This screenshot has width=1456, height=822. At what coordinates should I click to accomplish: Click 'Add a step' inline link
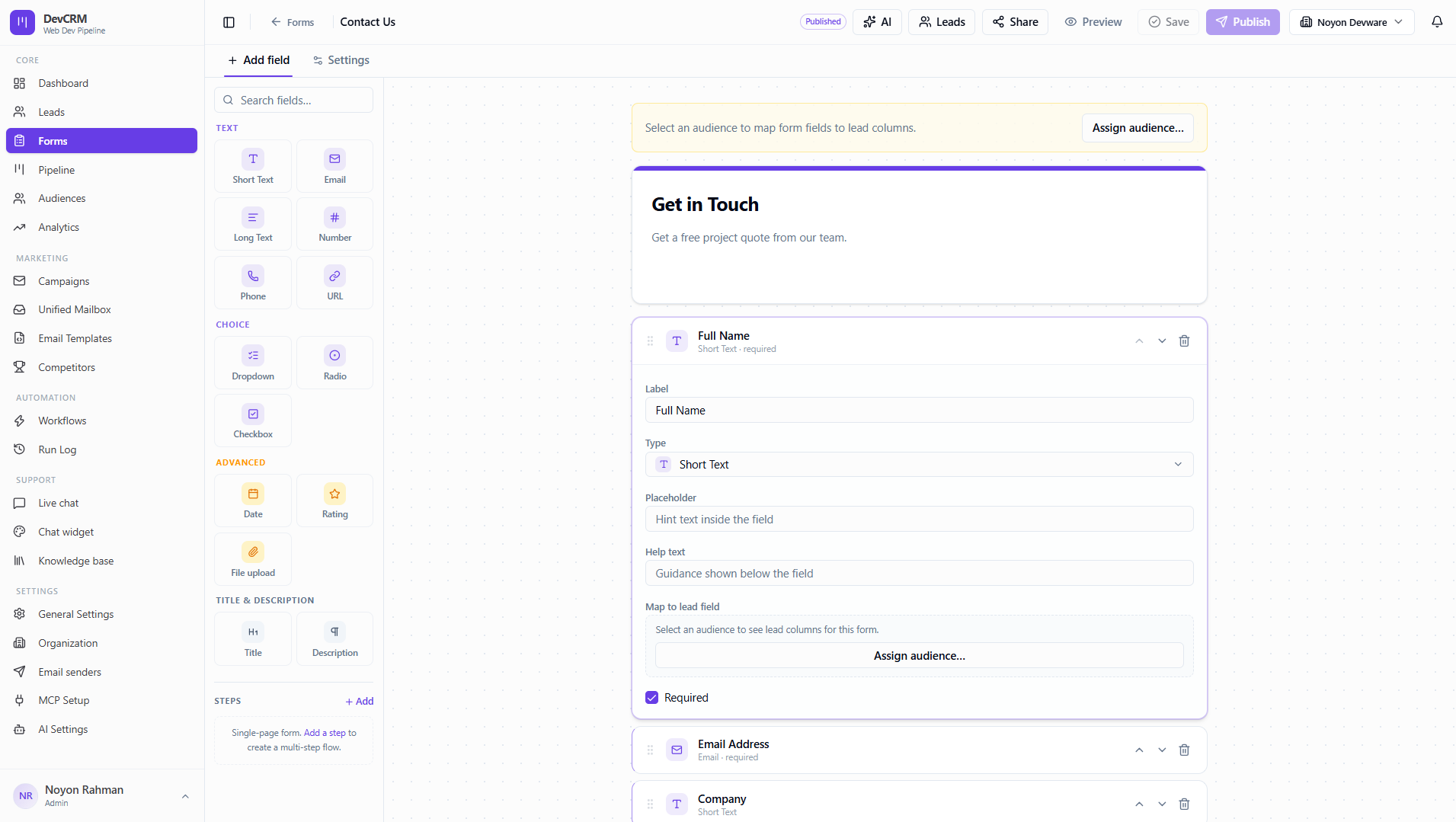pyautogui.click(x=325, y=733)
